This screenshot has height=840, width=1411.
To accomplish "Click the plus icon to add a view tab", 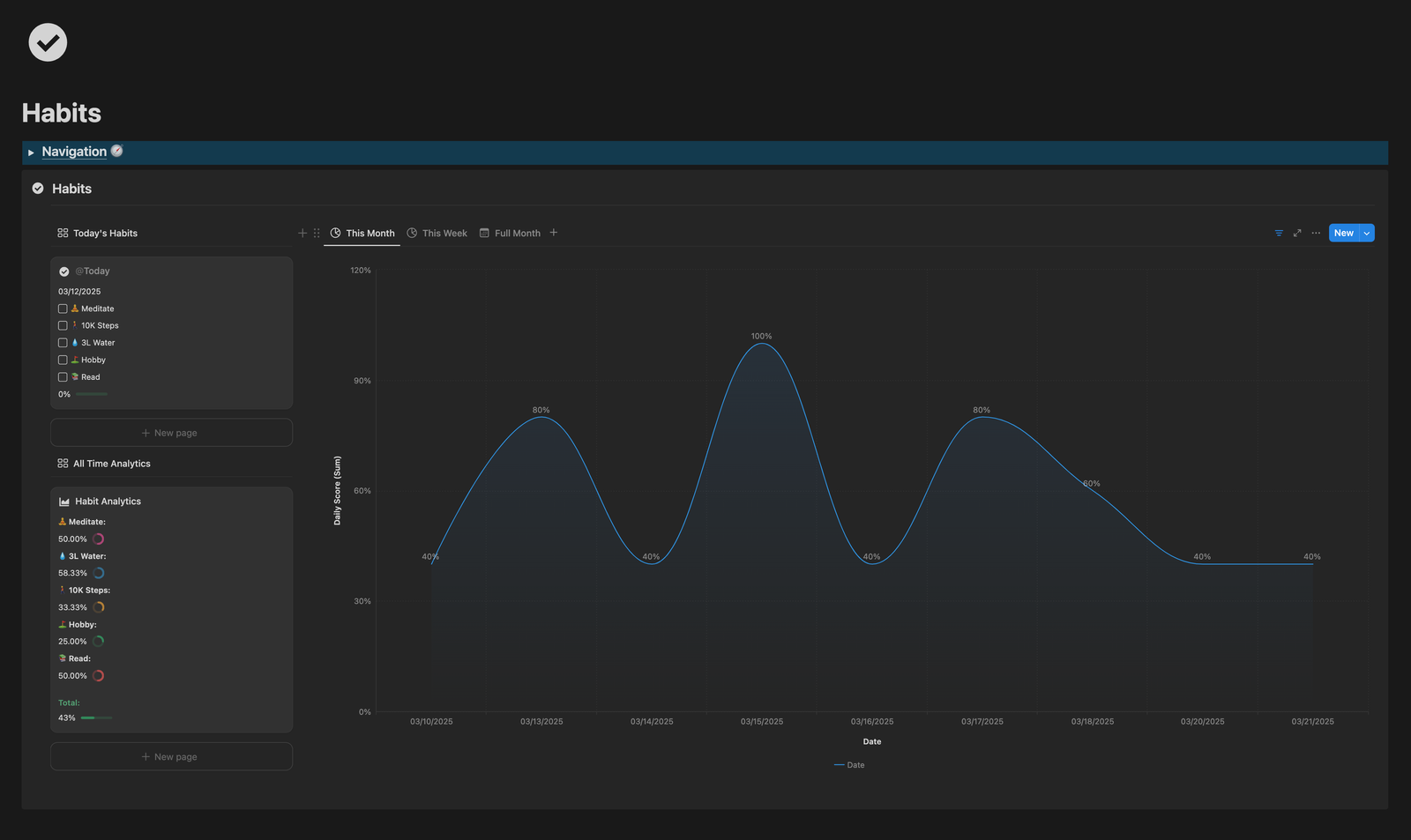I will [554, 233].
